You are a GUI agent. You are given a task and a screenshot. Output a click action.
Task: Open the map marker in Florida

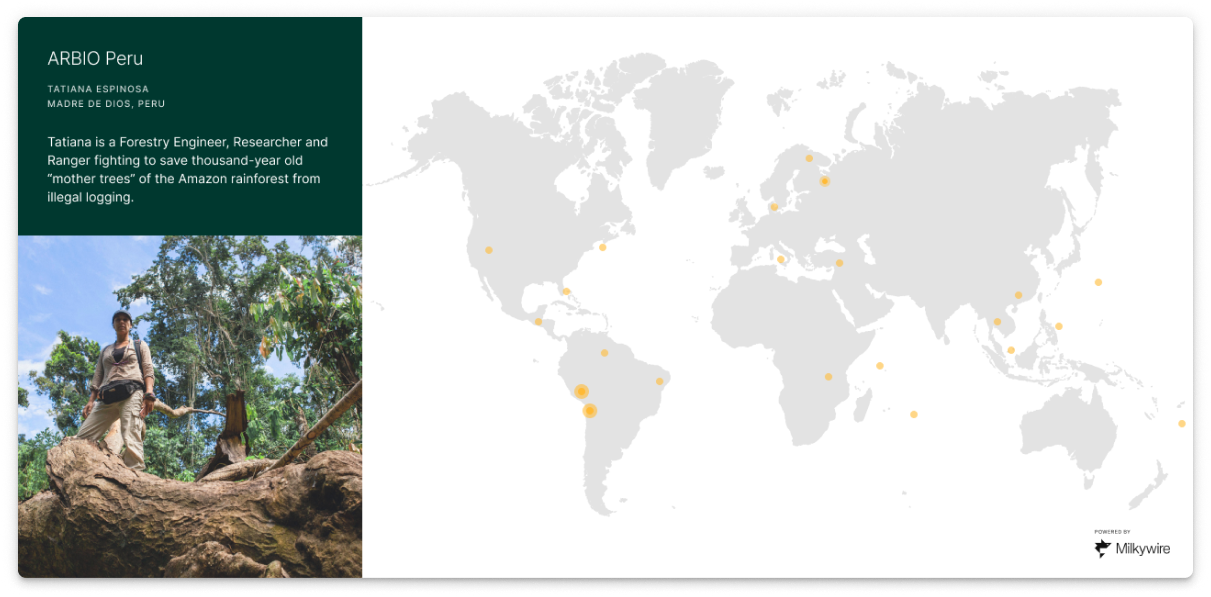566,292
